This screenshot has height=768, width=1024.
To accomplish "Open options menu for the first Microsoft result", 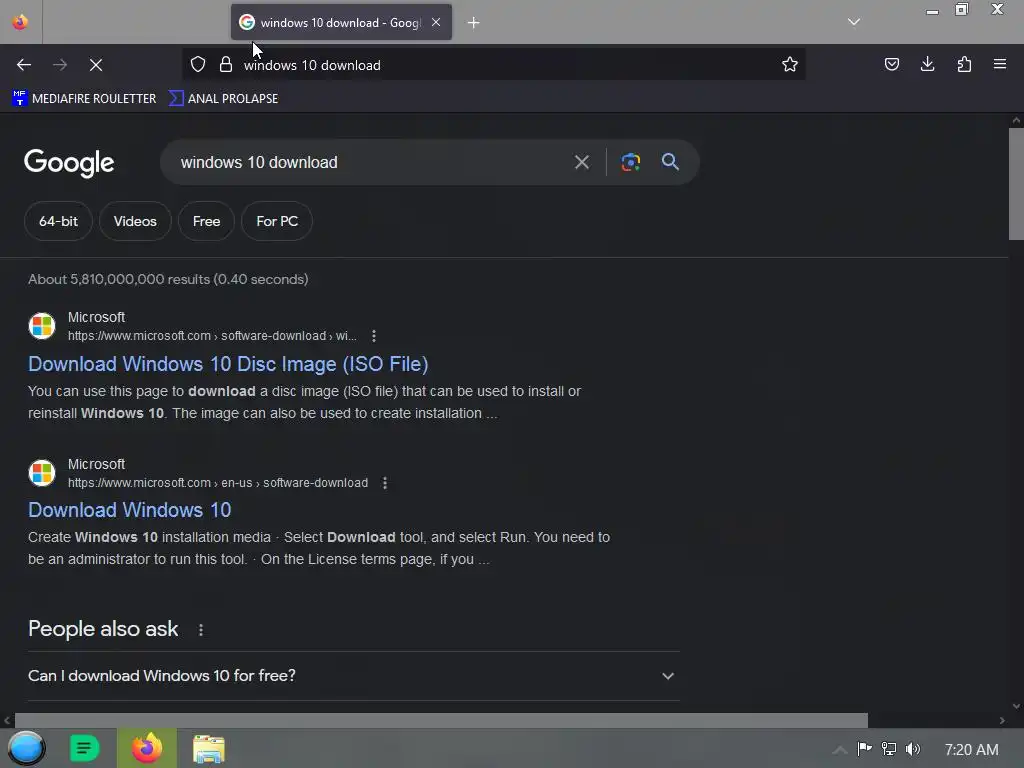I will (374, 336).
